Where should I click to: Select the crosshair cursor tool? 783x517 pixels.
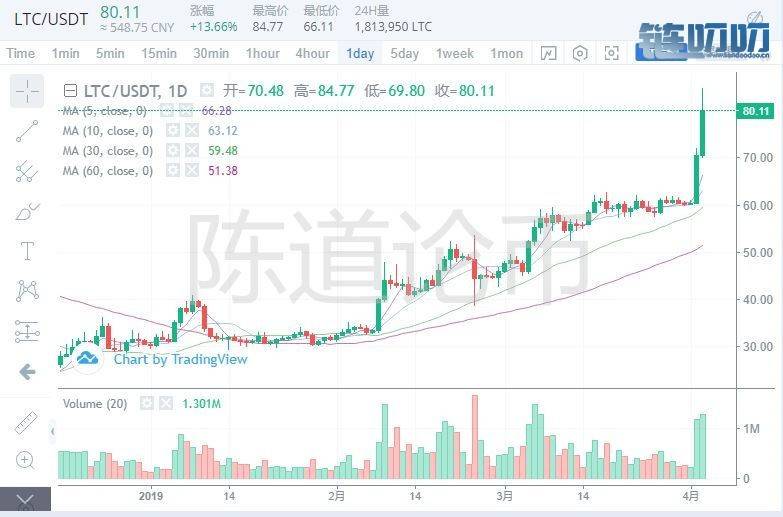pyautogui.click(x=27, y=91)
